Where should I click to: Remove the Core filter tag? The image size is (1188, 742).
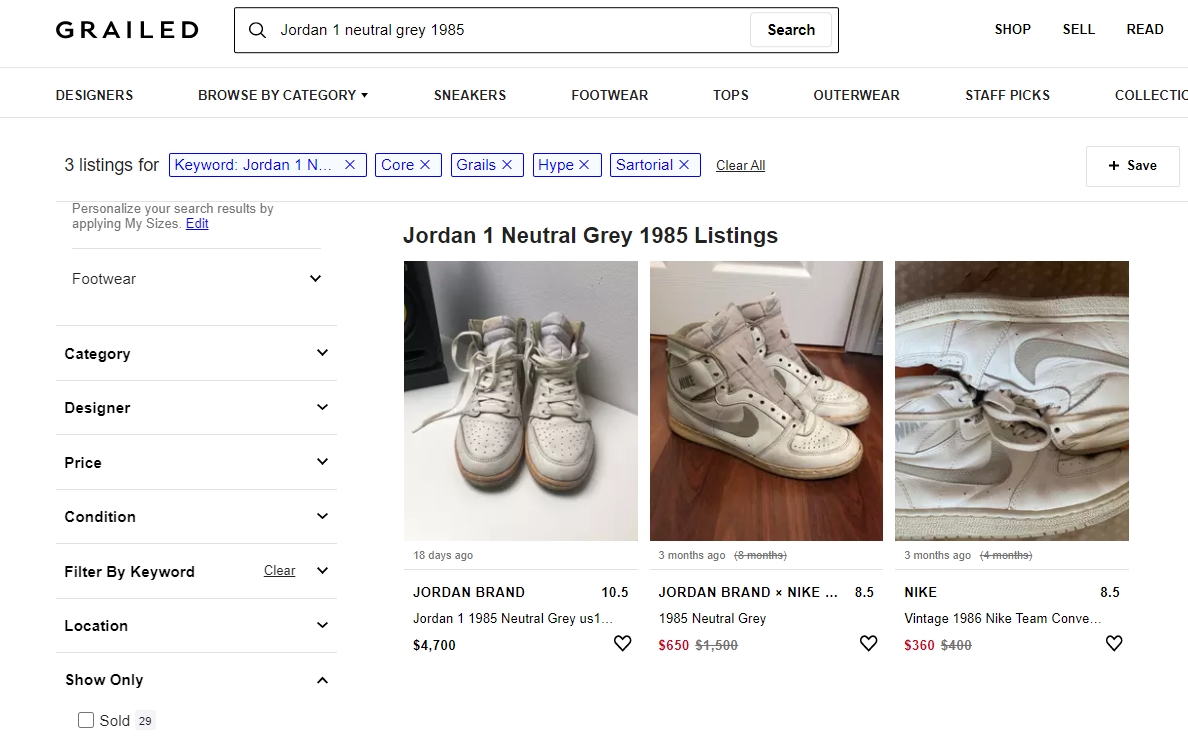pyautogui.click(x=425, y=165)
